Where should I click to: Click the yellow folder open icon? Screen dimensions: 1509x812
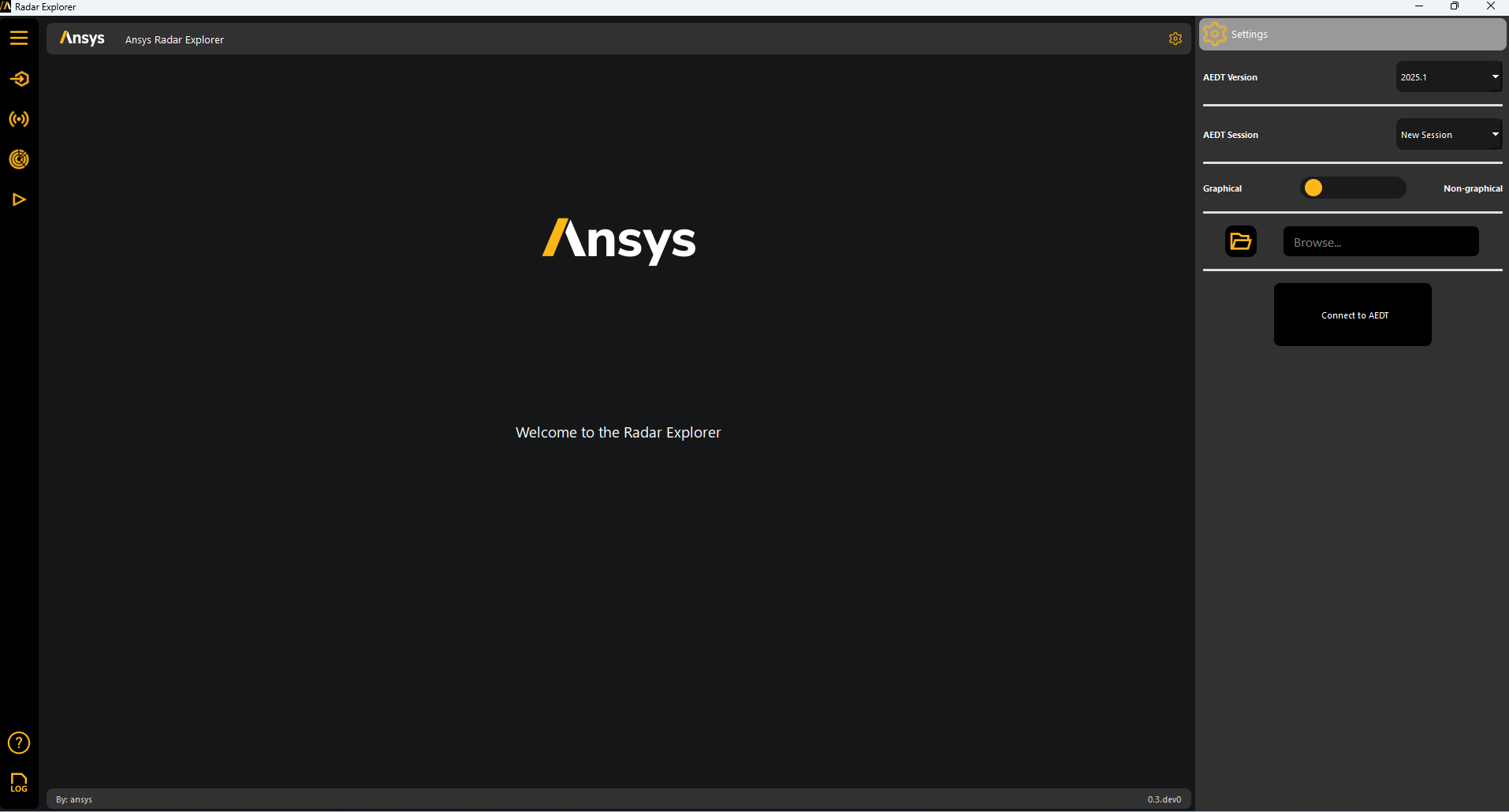[x=1240, y=241]
